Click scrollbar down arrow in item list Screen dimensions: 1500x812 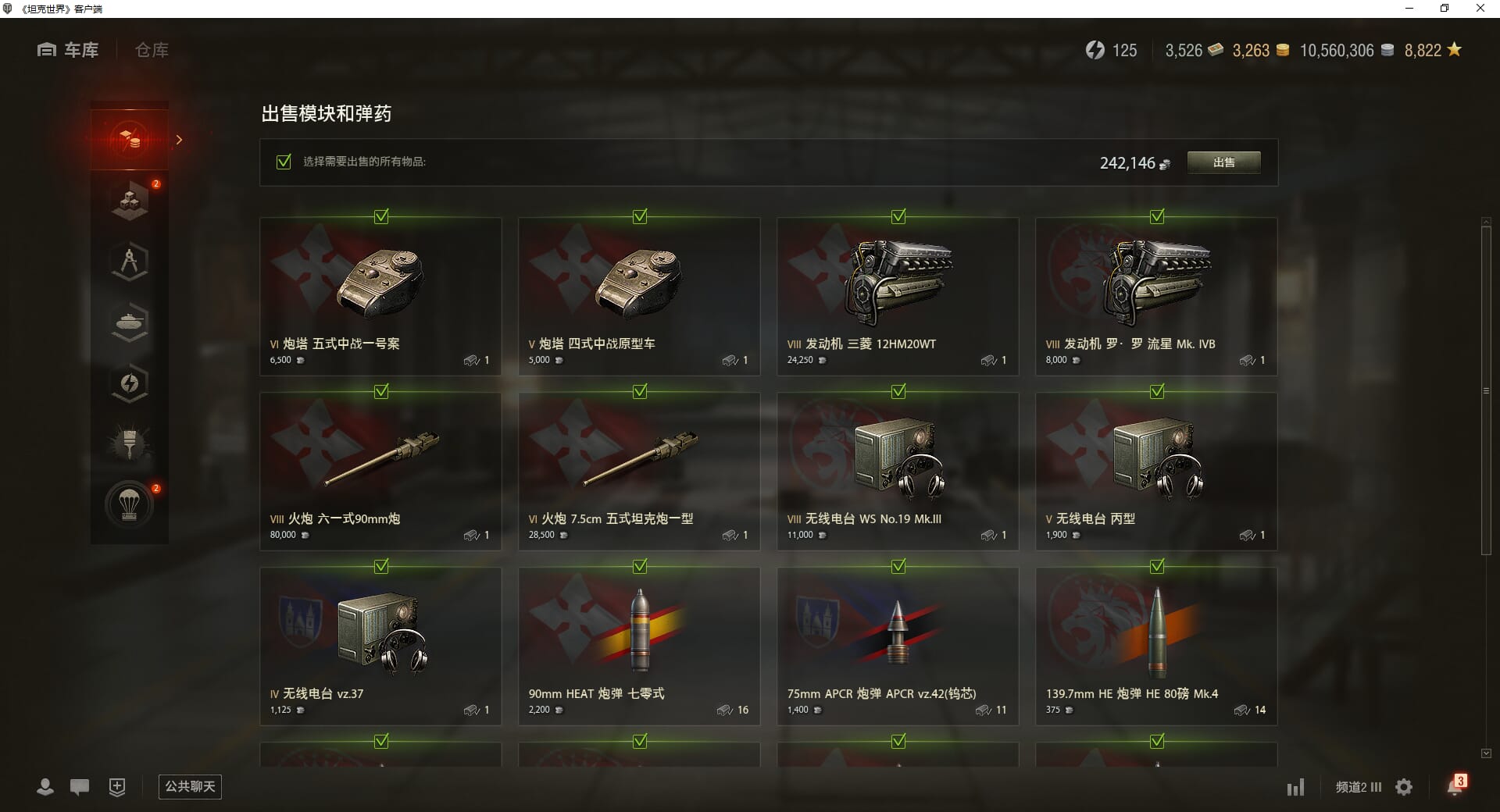pos(1486,753)
